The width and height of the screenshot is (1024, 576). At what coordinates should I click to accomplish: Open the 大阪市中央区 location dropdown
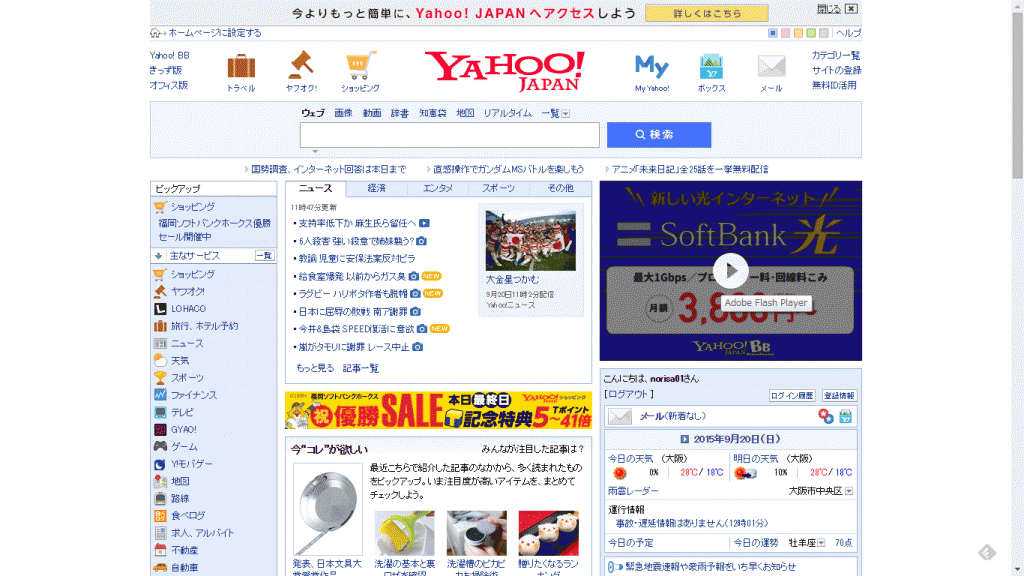849,491
